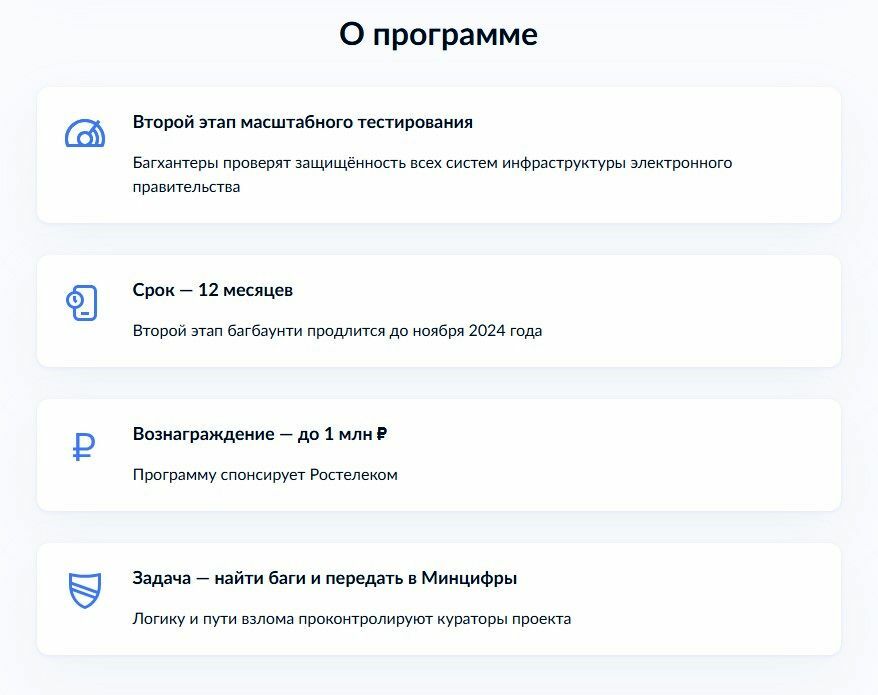This screenshot has height=695, width=878.
Task: Select 'Второй этап масштабного тестирования' title
Action: [x=302, y=122]
